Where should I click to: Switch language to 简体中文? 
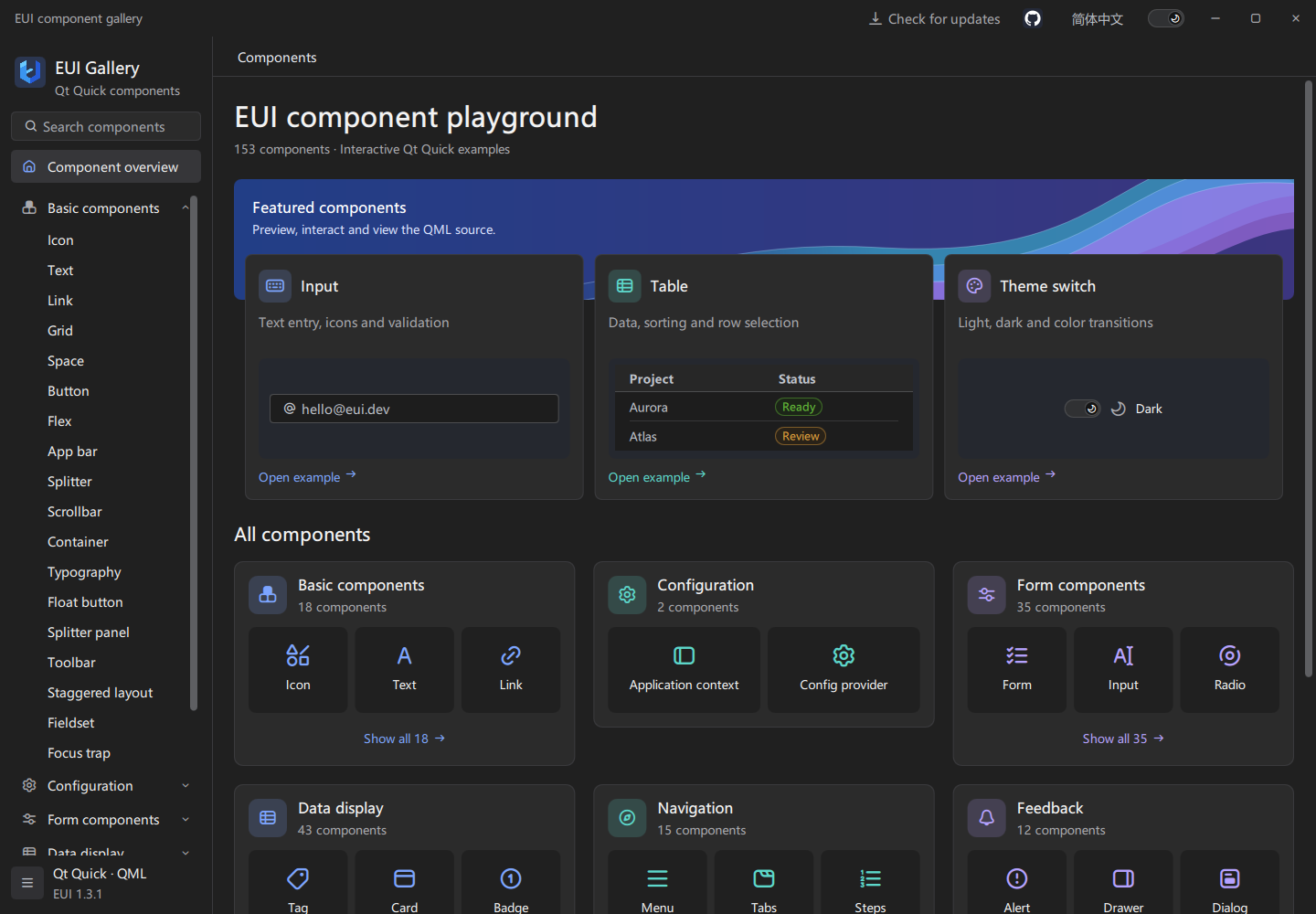click(1097, 18)
